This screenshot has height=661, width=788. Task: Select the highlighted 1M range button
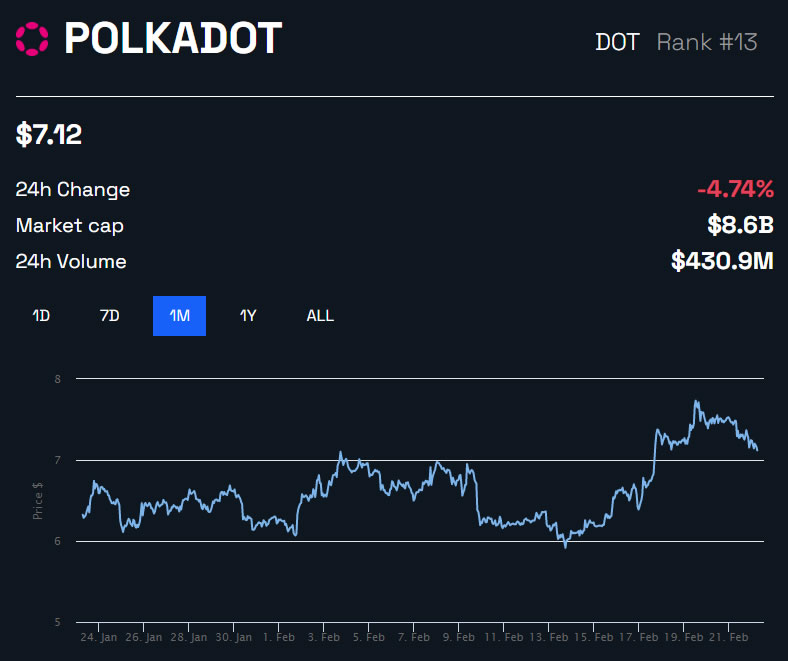(179, 316)
